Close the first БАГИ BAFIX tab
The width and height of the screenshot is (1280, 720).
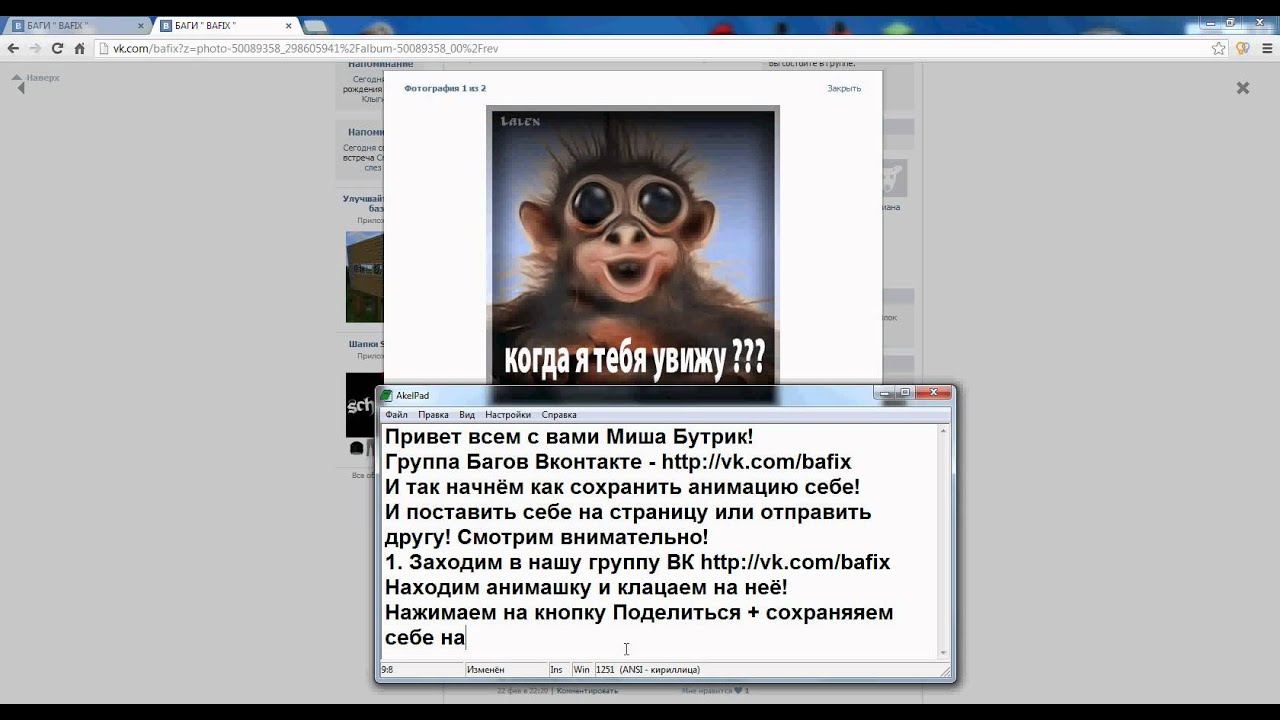pyautogui.click(x=141, y=26)
